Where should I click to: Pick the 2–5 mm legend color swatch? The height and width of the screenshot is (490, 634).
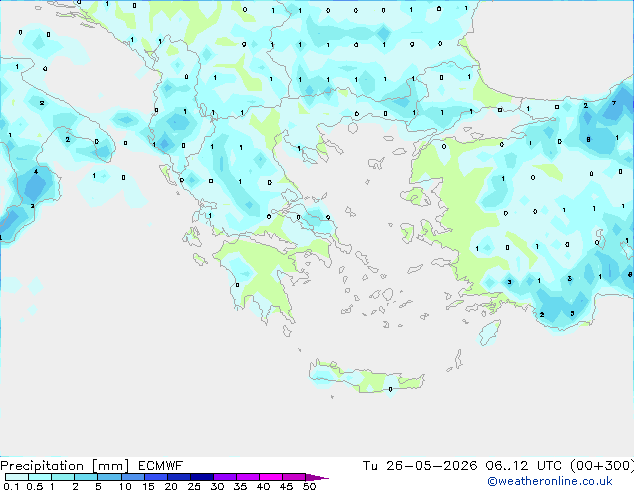(x=86, y=477)
